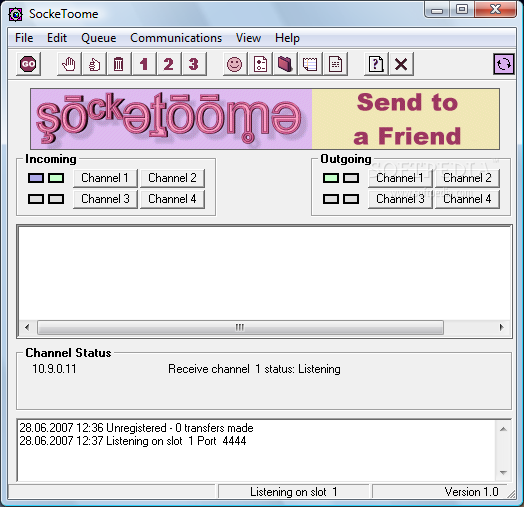Click the lined notepad toolbar icon

pos(310,64)
